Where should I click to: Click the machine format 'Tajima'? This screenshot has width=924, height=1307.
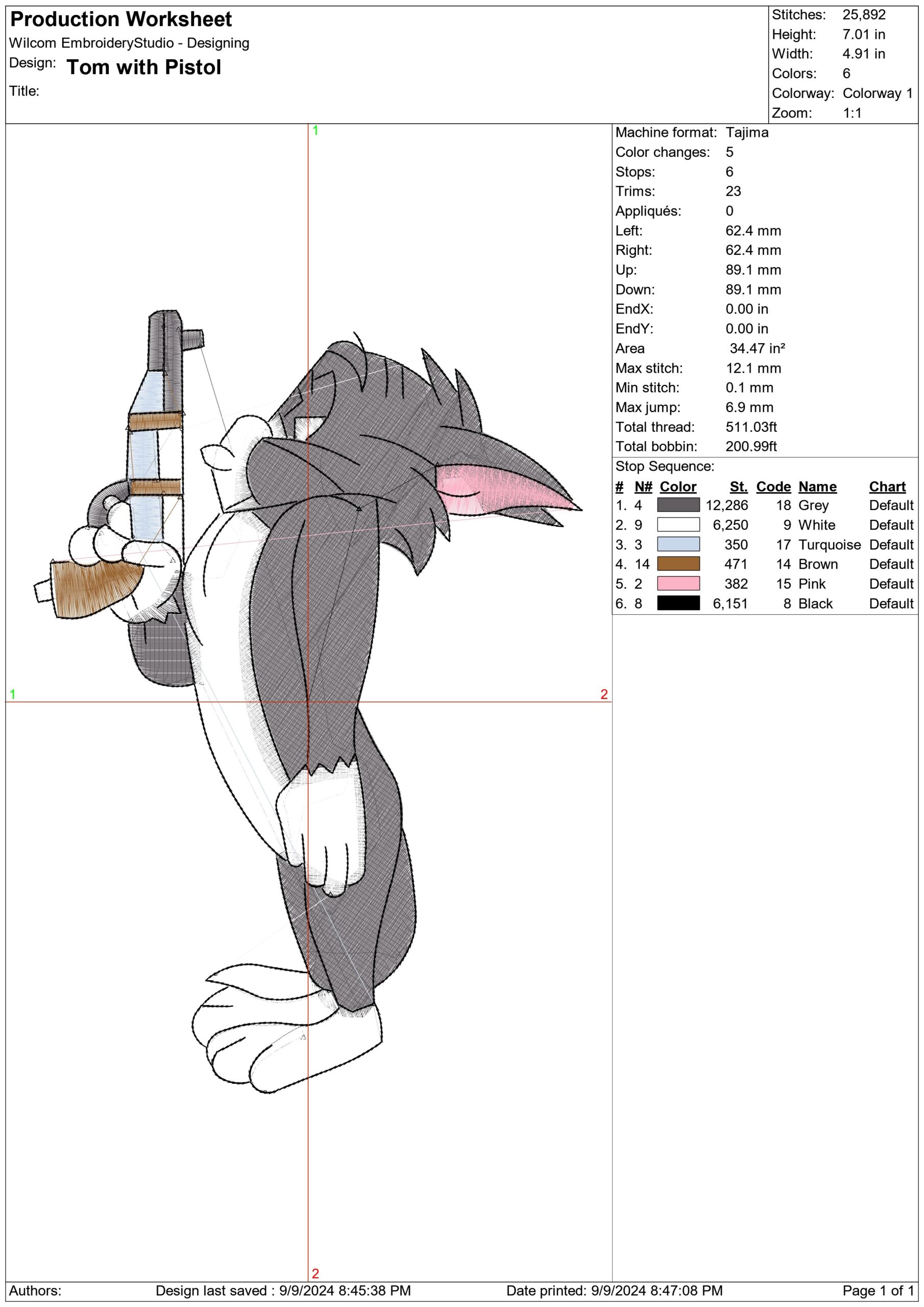[x=747, y=133]
